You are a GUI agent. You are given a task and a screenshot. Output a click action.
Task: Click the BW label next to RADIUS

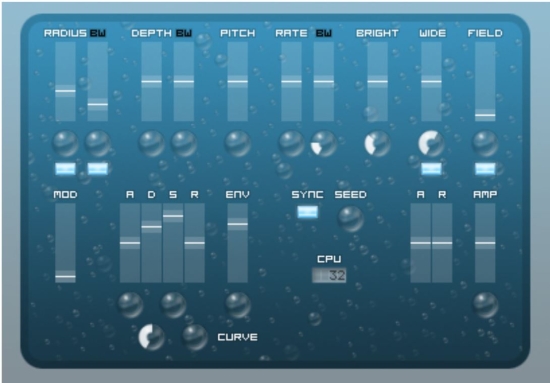[98, 33]
